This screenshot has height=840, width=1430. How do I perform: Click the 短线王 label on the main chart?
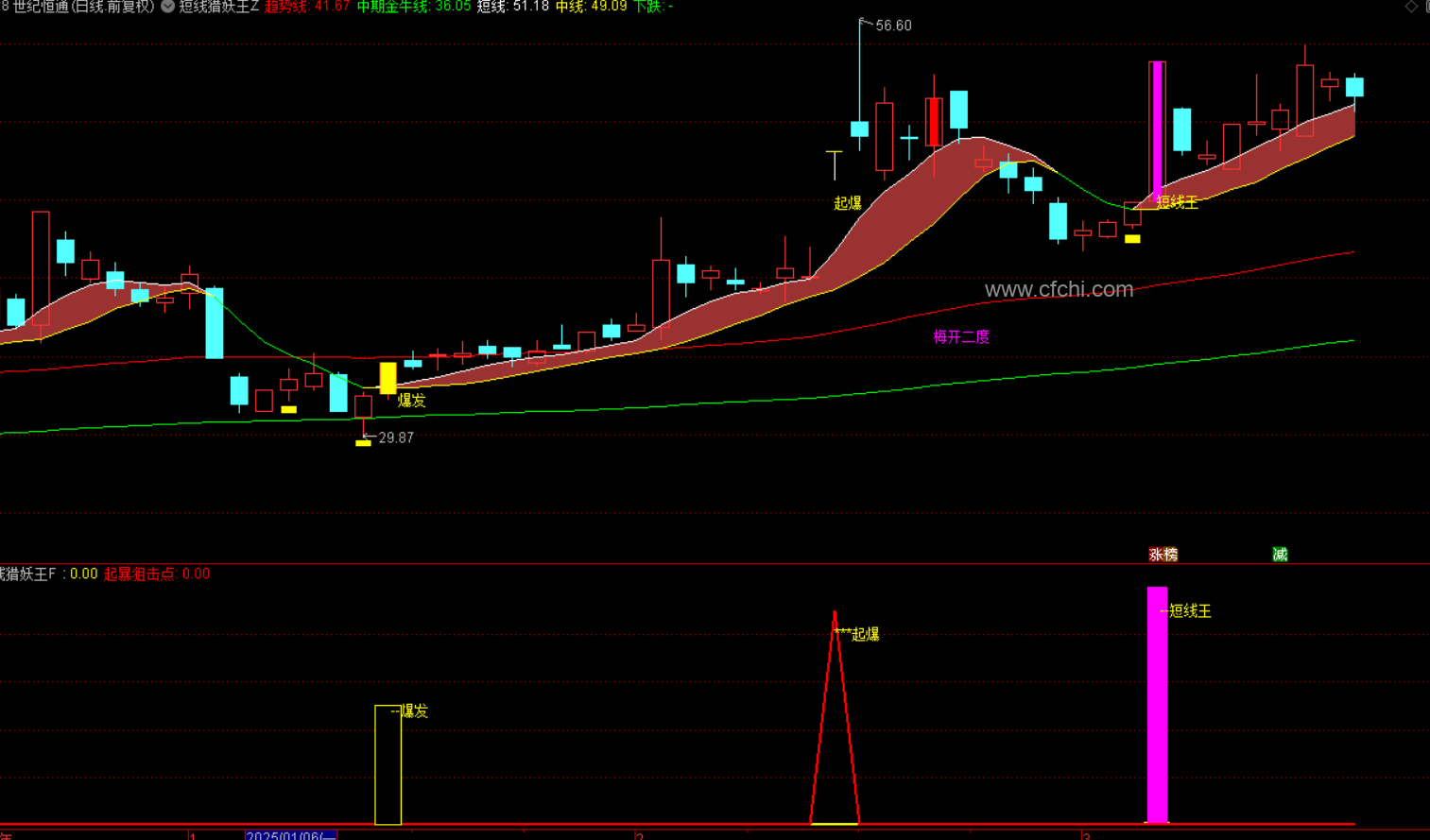click(x=1178, y=202)
